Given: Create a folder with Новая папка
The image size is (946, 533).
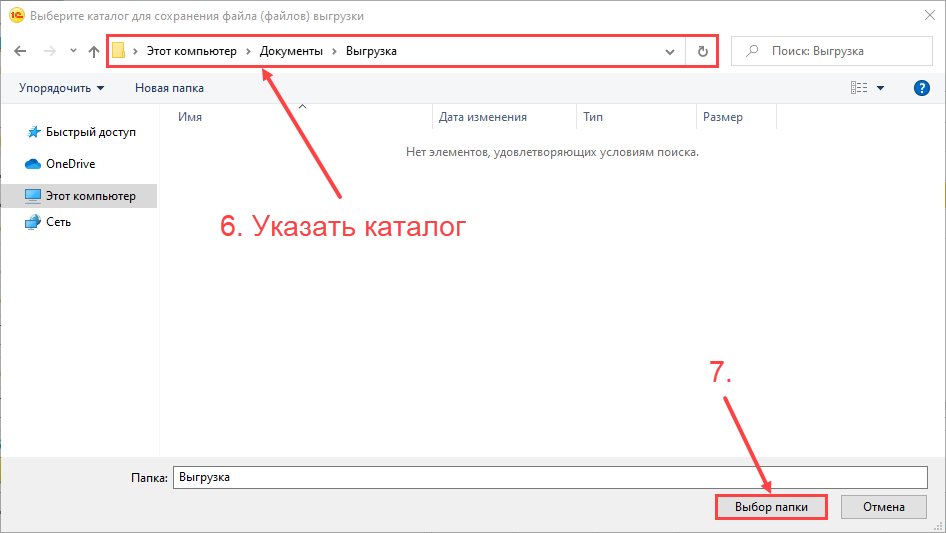Looking at the screenshot, I should click(170, 88).
